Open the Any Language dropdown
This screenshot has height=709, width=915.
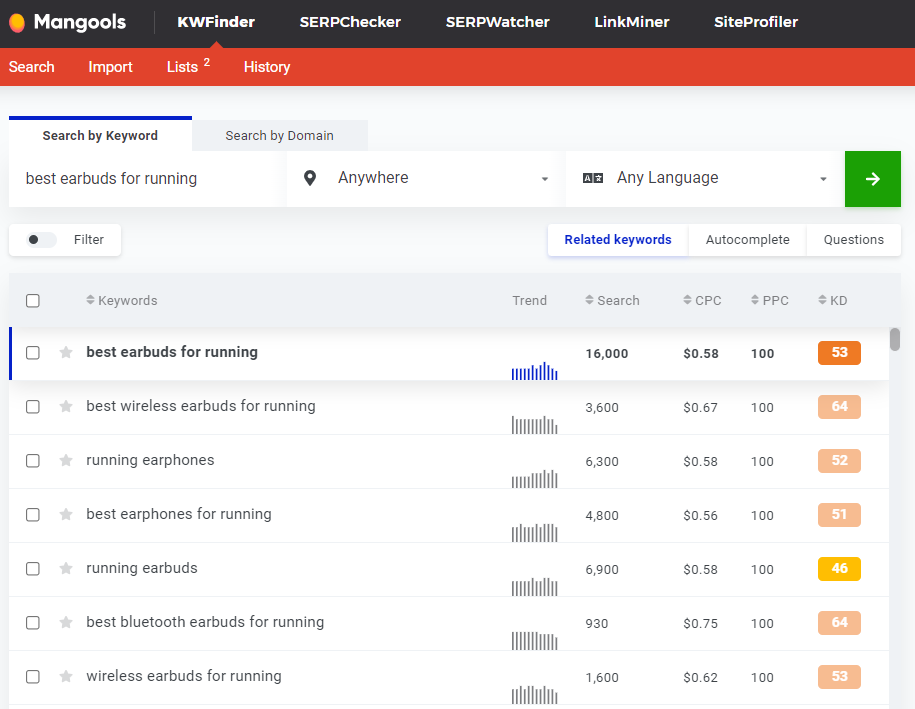tap(705, 179)
